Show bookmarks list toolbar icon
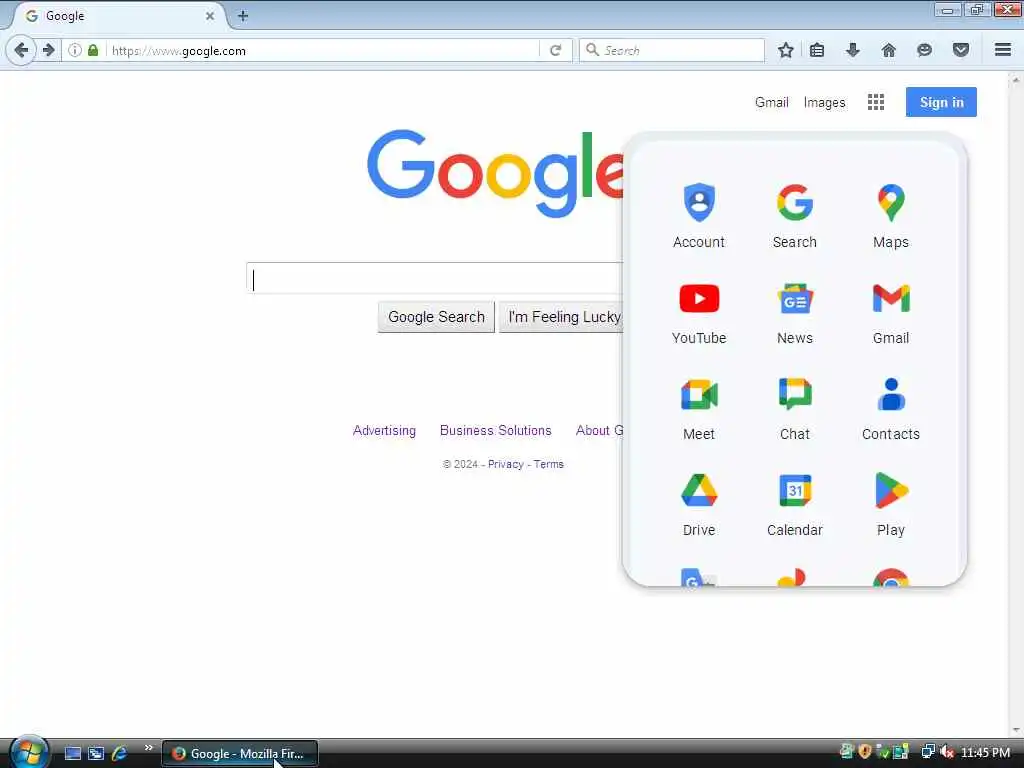The height and width of the screenshot is (768, 1024). tap(817, 50)
